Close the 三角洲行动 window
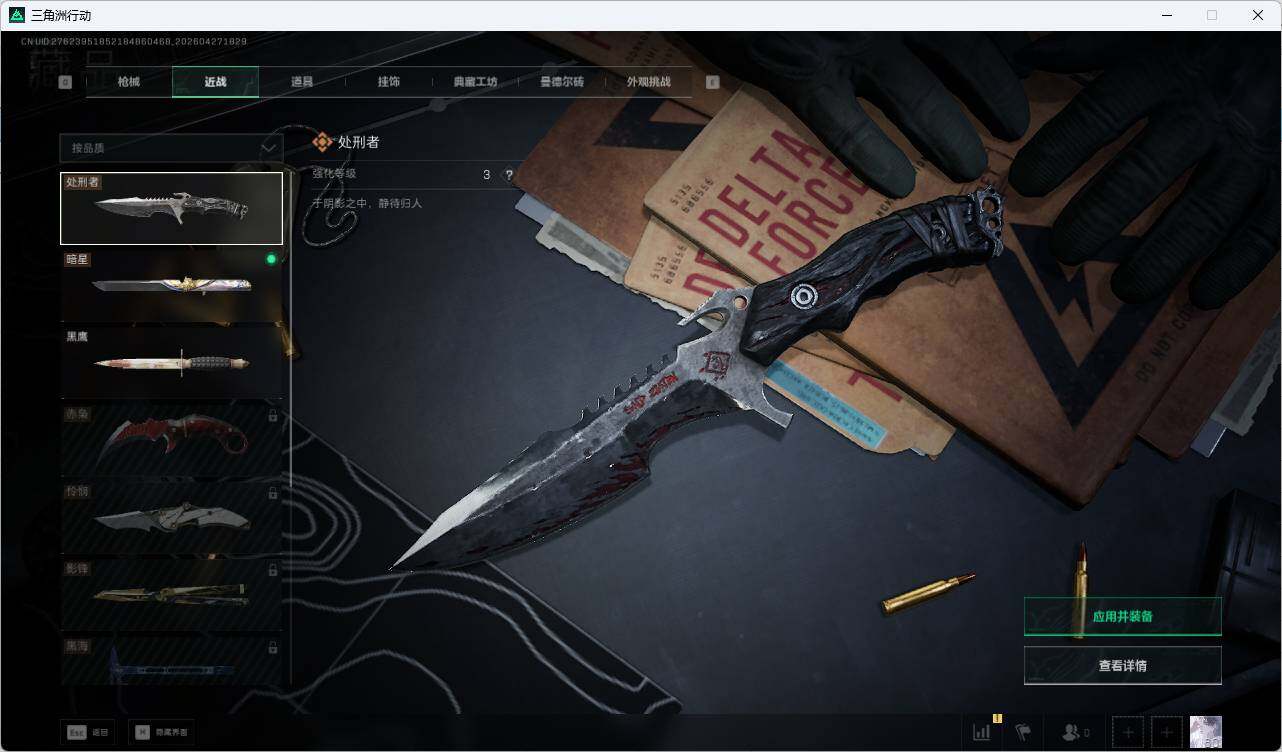Viewport: 1282px width, 752px height. point(1258,15)
